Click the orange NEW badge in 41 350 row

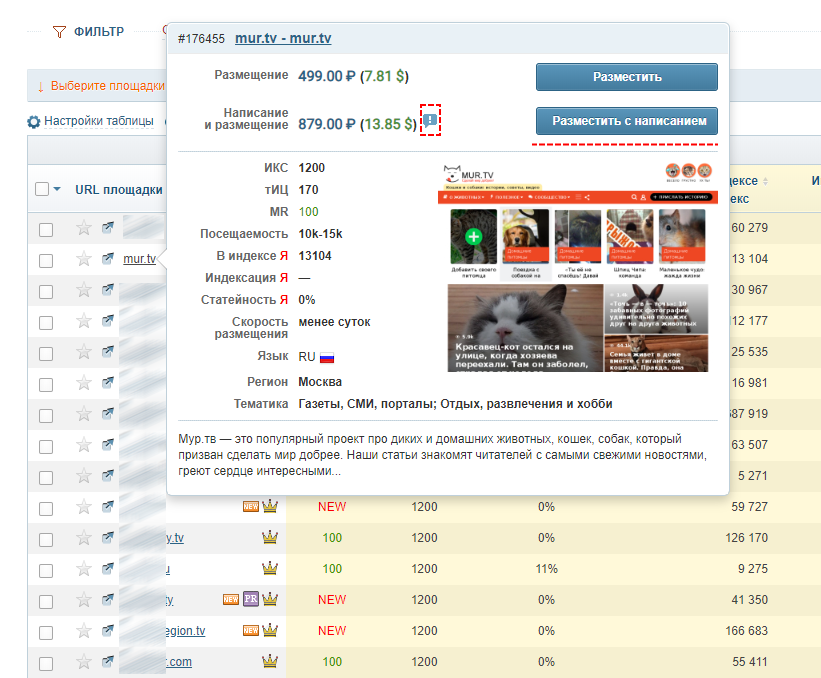coord(231,599)
